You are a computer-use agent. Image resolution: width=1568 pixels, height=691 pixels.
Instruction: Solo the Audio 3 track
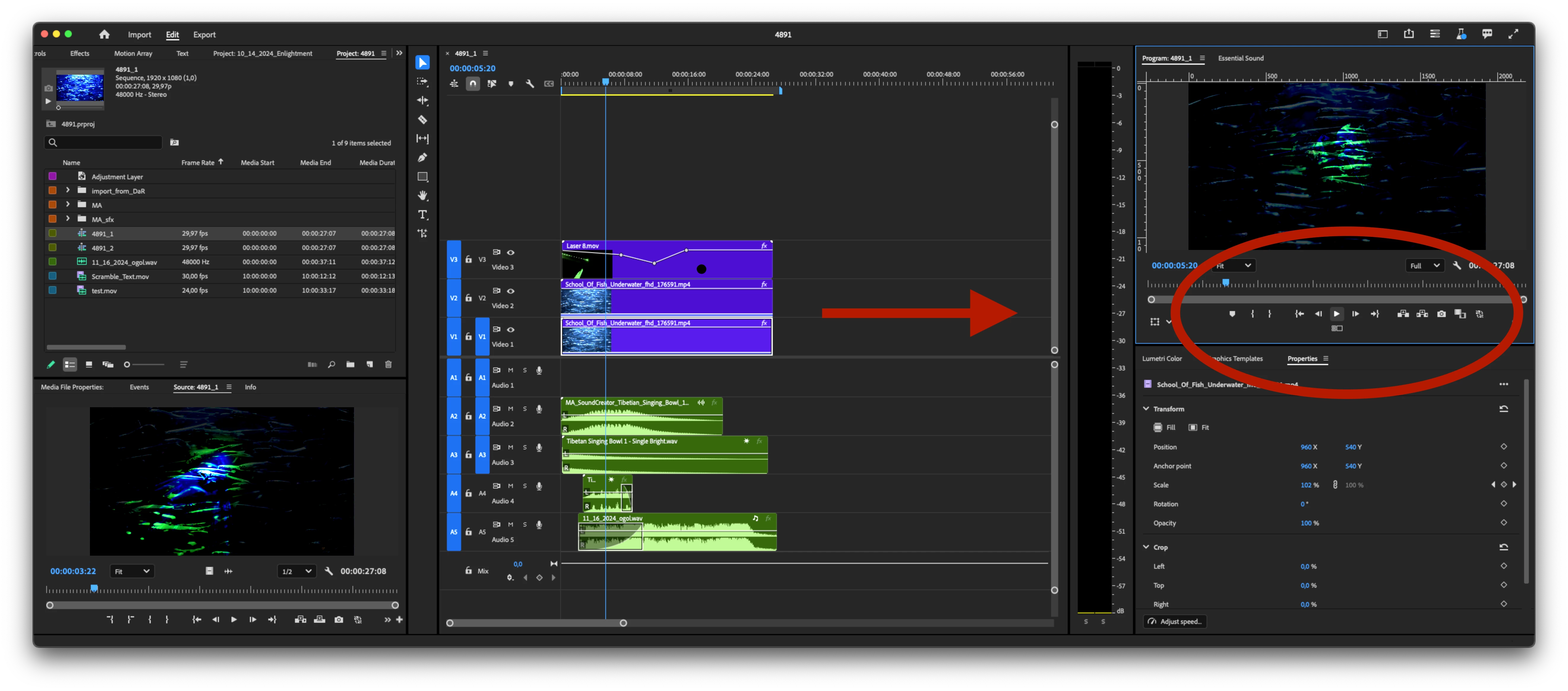[x=525, y=448]
